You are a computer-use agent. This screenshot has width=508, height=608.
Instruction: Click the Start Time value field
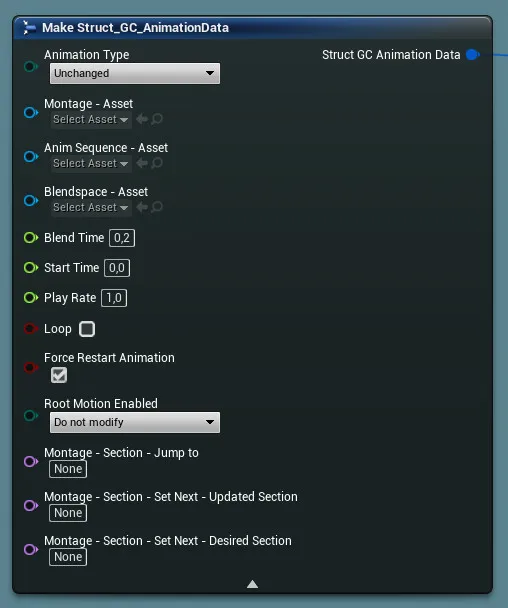pyautogui.click(x=117, y=268)
